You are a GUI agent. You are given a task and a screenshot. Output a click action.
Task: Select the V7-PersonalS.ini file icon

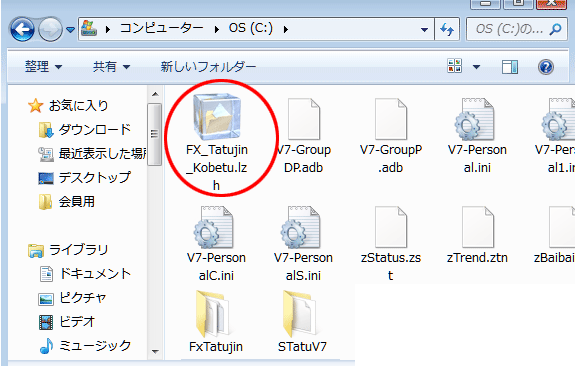tap(301, 227)
